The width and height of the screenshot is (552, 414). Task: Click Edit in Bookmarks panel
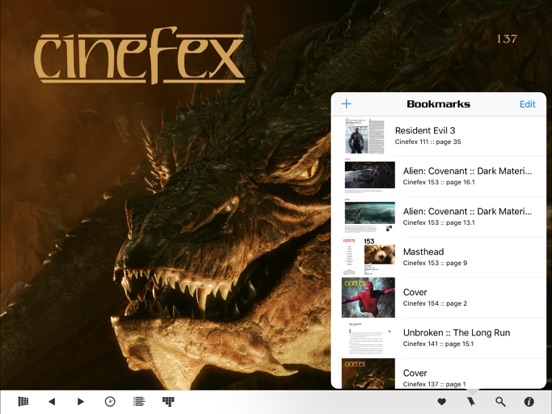click(527, 104)
